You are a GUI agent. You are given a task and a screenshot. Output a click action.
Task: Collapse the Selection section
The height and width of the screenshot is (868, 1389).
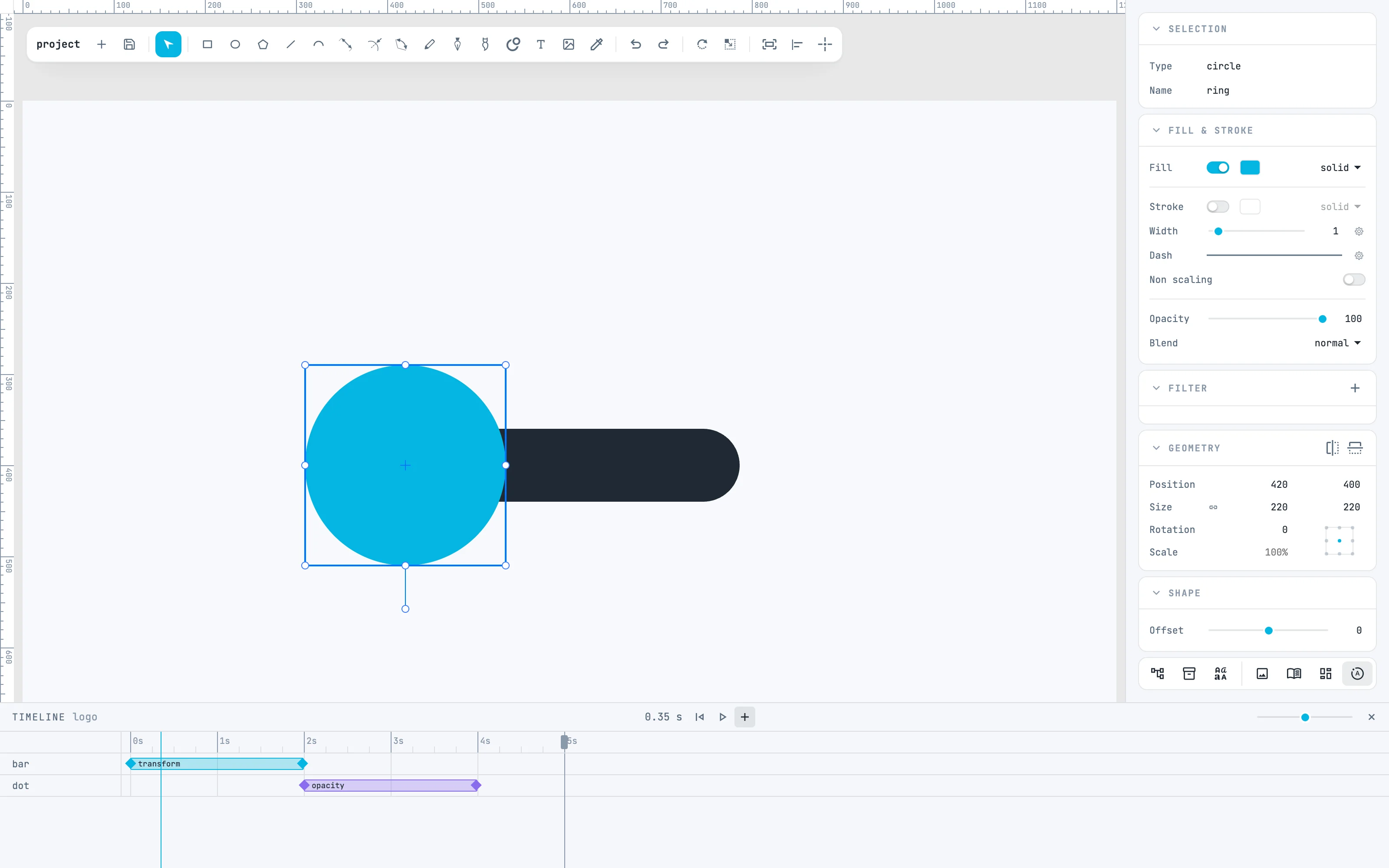(1156, 29)
